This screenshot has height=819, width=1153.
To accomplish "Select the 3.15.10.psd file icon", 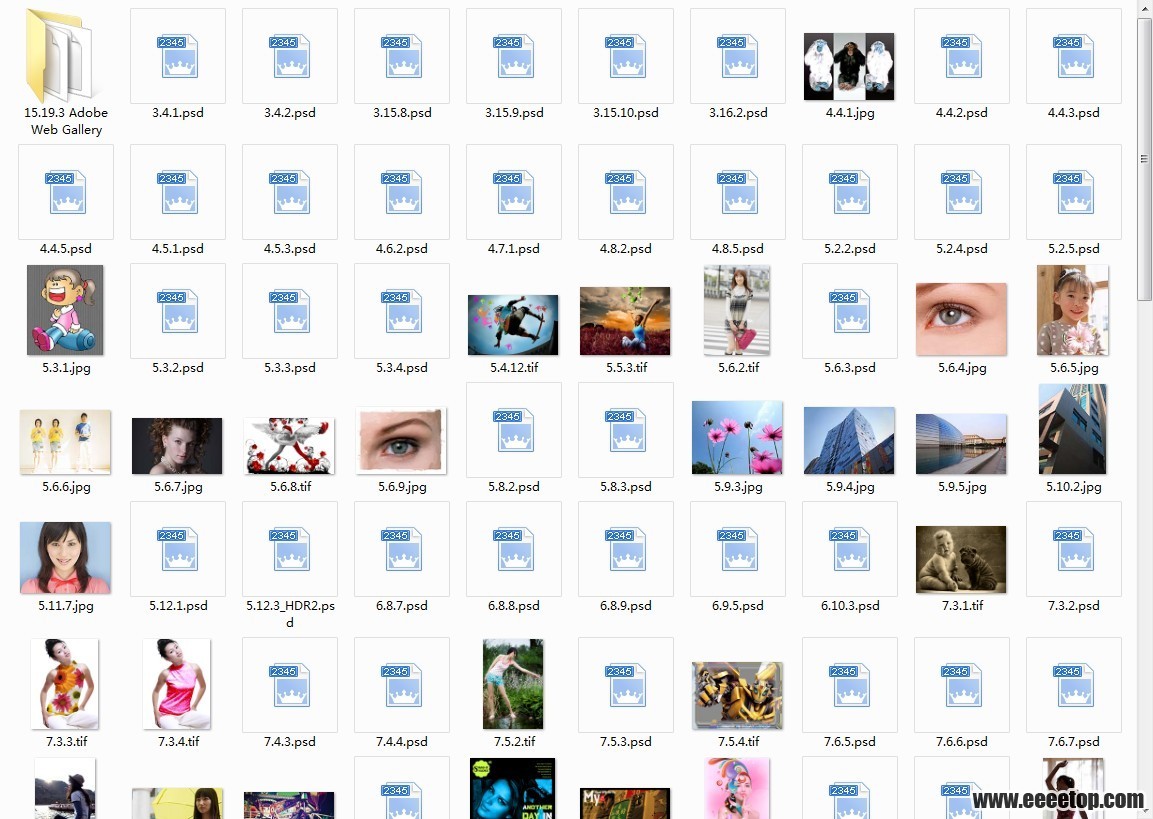I will 626,56.
